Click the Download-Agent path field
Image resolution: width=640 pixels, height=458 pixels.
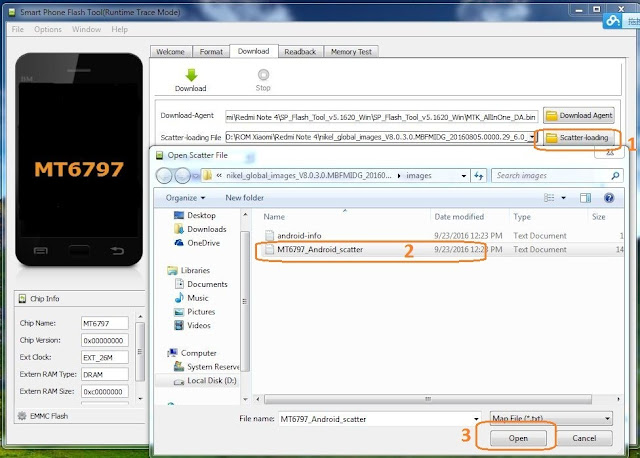click(x=382, y=117)
